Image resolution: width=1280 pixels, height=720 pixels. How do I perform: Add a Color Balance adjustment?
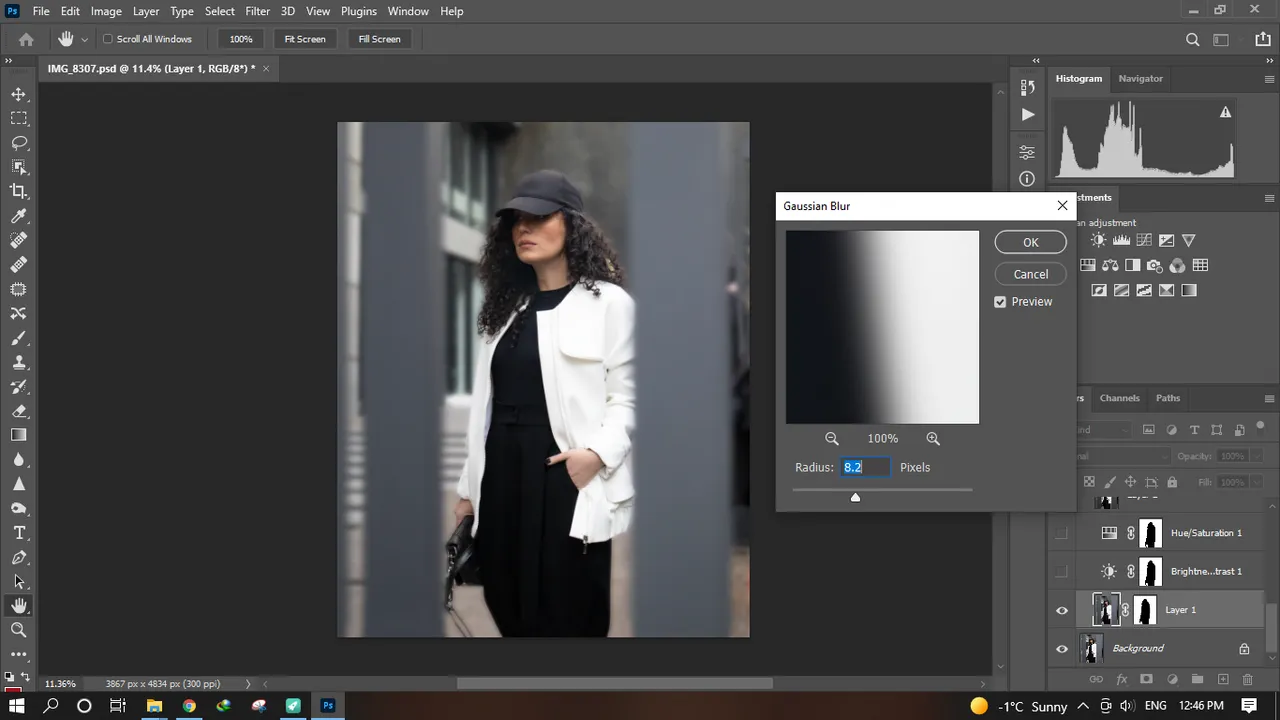tap(1110, 265)
